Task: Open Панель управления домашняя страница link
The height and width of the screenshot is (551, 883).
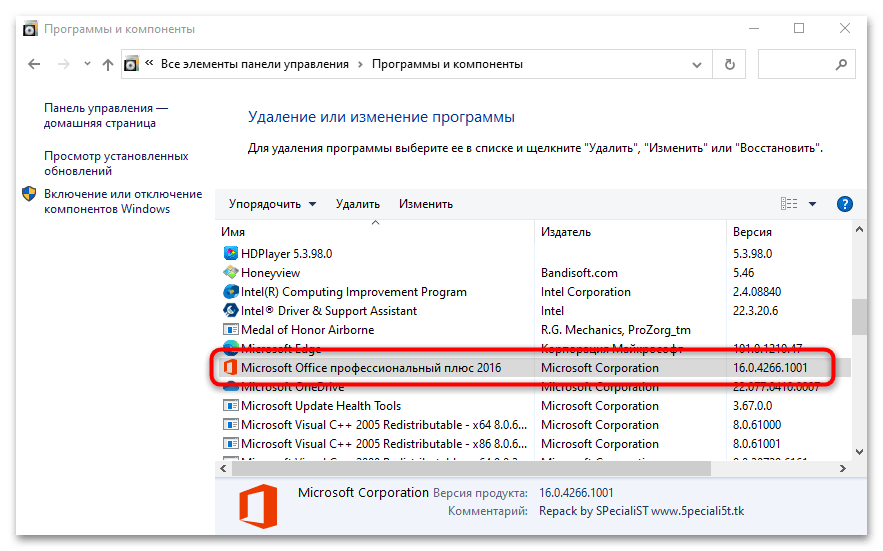Action: [105, 115]
